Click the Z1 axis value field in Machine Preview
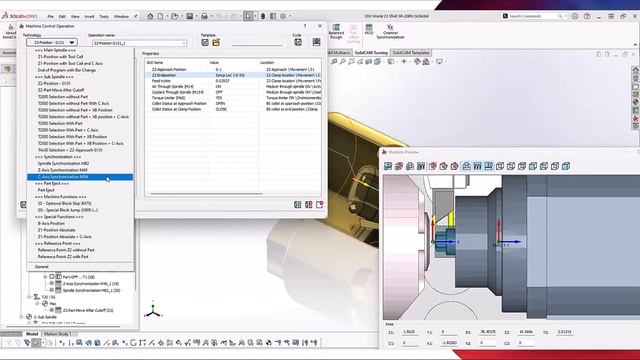640x360 pixels. (x=409, y=332)
